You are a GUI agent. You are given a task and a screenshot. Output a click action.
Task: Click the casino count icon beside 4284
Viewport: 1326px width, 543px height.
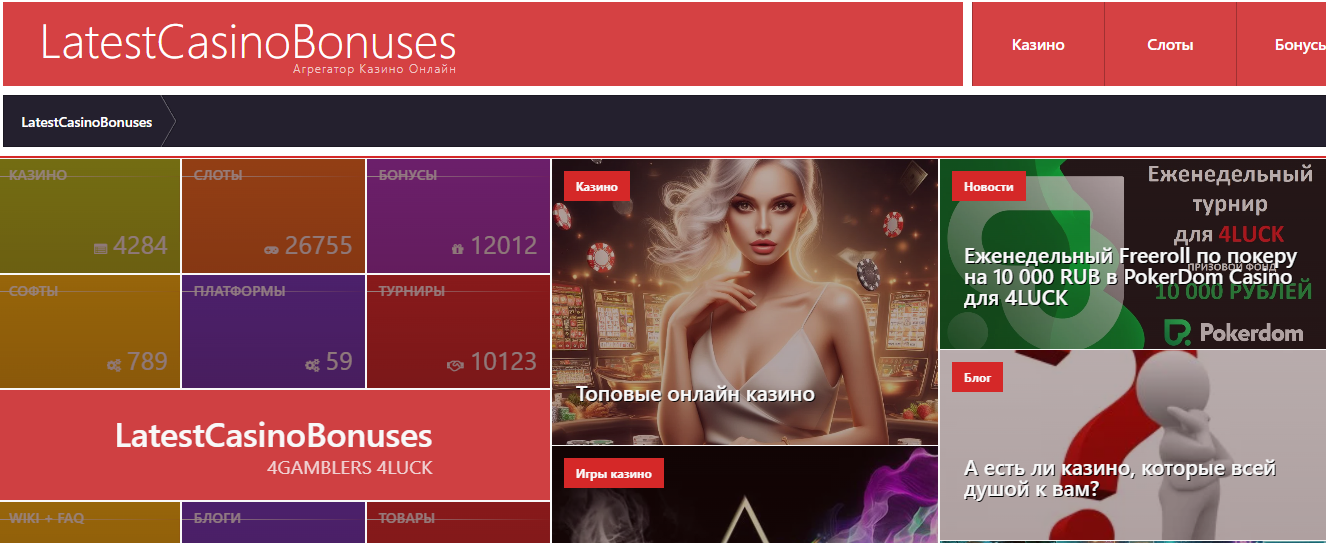[x=100, y=248]
